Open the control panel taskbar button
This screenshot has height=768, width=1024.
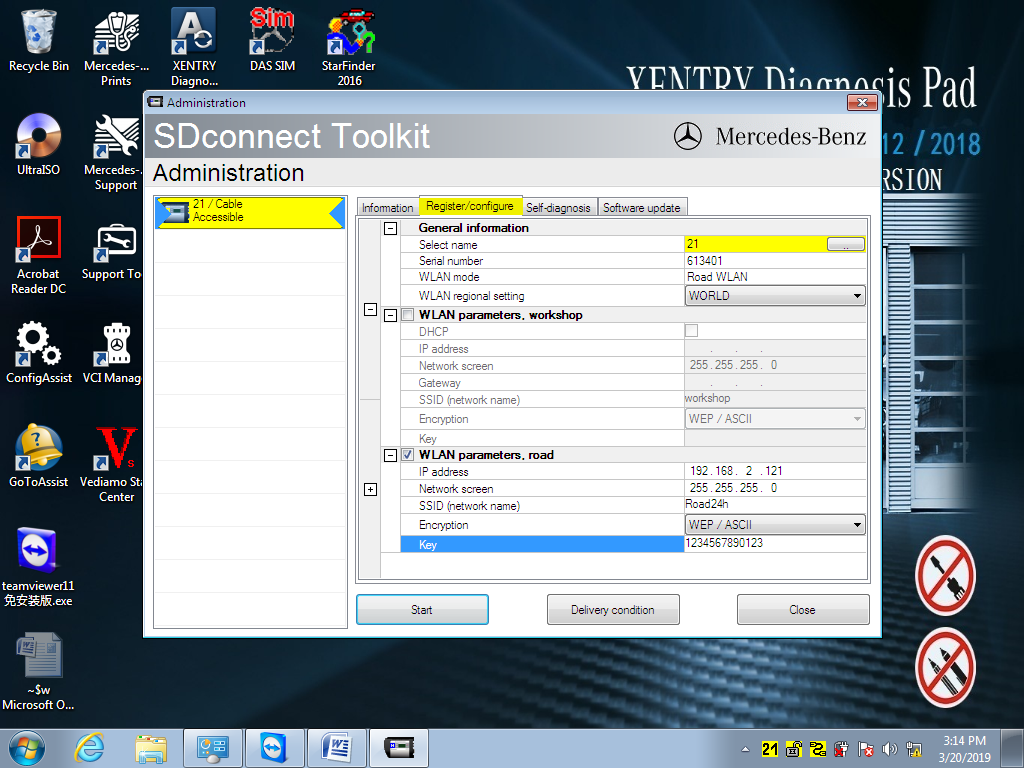pyautogui.click(x=212, y=748)
